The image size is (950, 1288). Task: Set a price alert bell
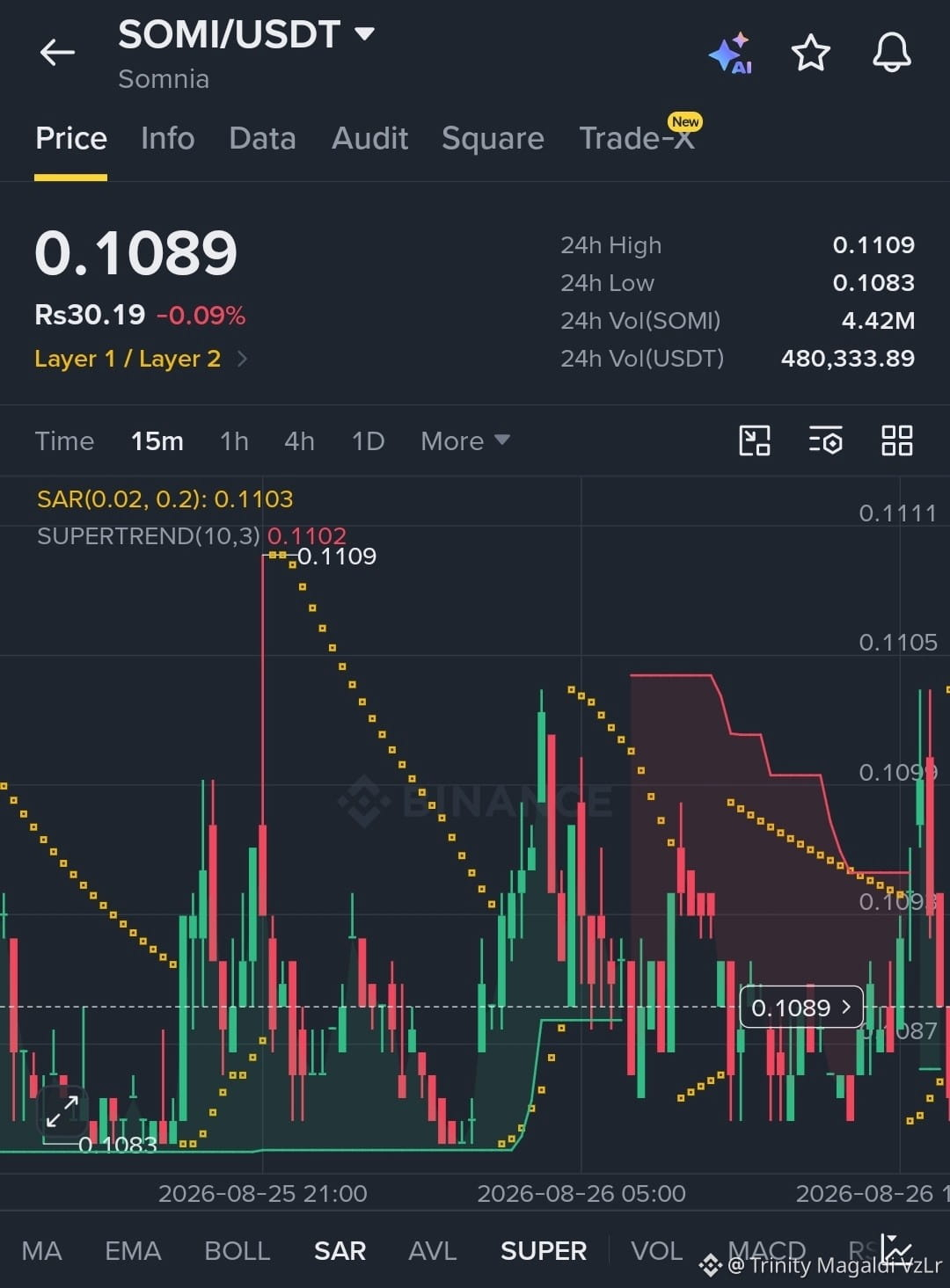(x=892, y=52)
